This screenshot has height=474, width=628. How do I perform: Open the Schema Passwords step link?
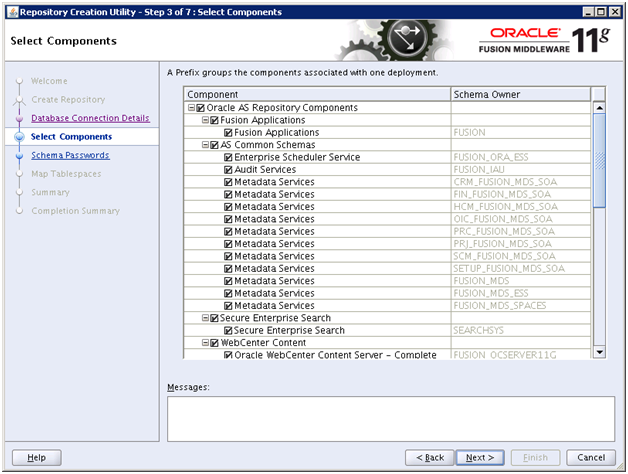pyautogui.click(x=70, y=155)
